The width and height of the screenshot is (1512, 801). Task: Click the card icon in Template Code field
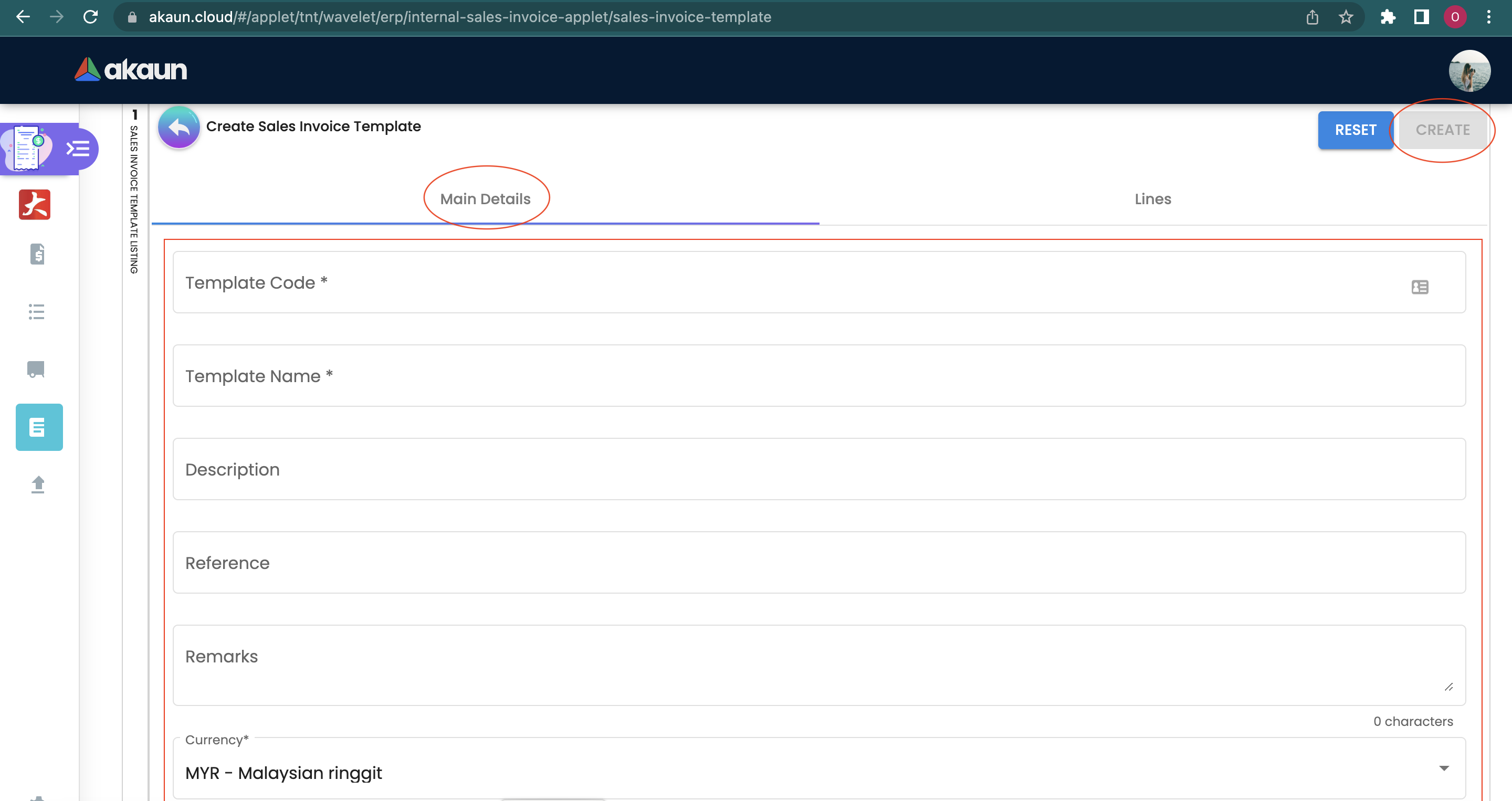tap(1419, 287)
